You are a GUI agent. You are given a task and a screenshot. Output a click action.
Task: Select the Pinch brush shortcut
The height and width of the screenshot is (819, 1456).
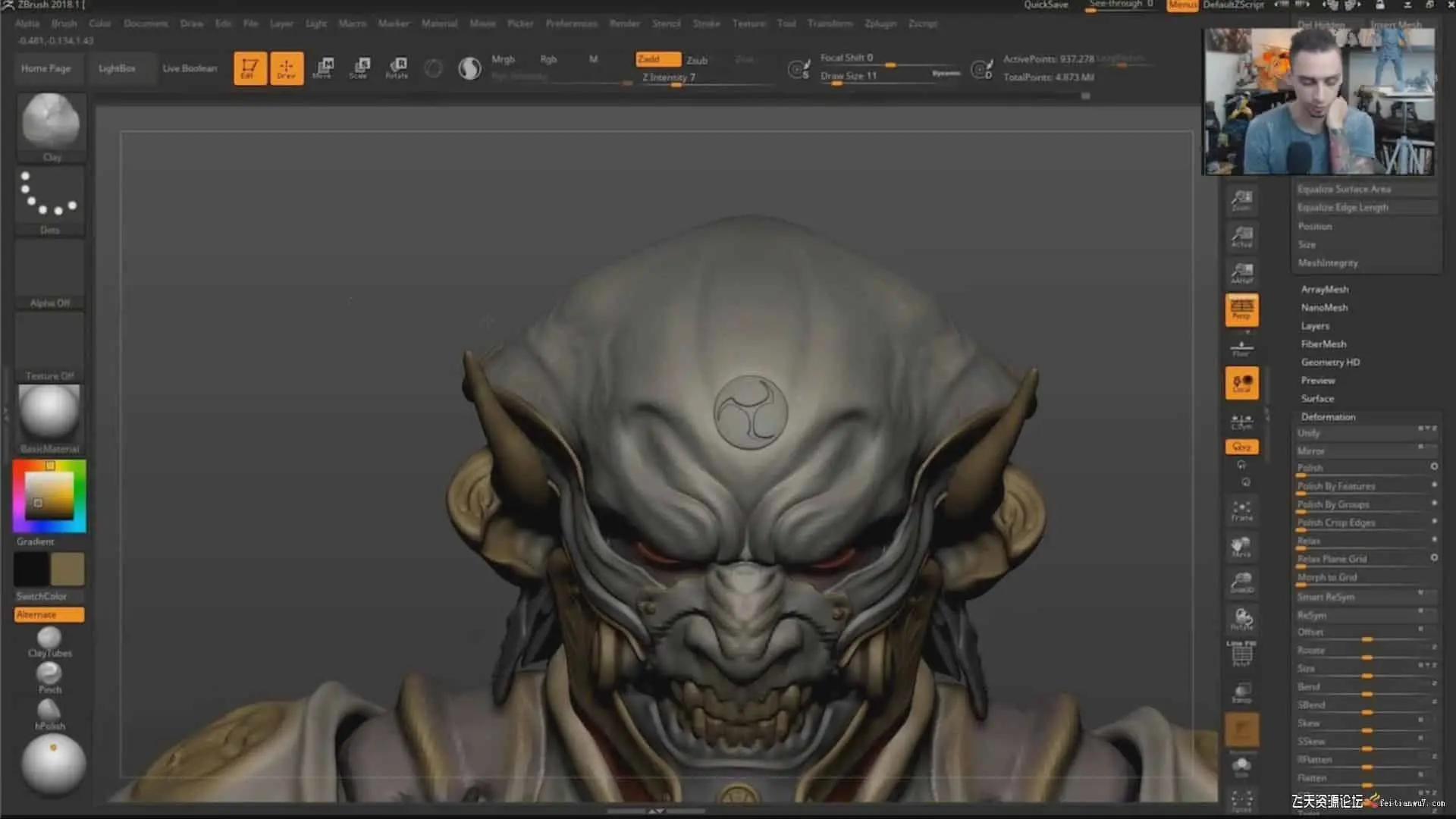[x=49, y=678]
